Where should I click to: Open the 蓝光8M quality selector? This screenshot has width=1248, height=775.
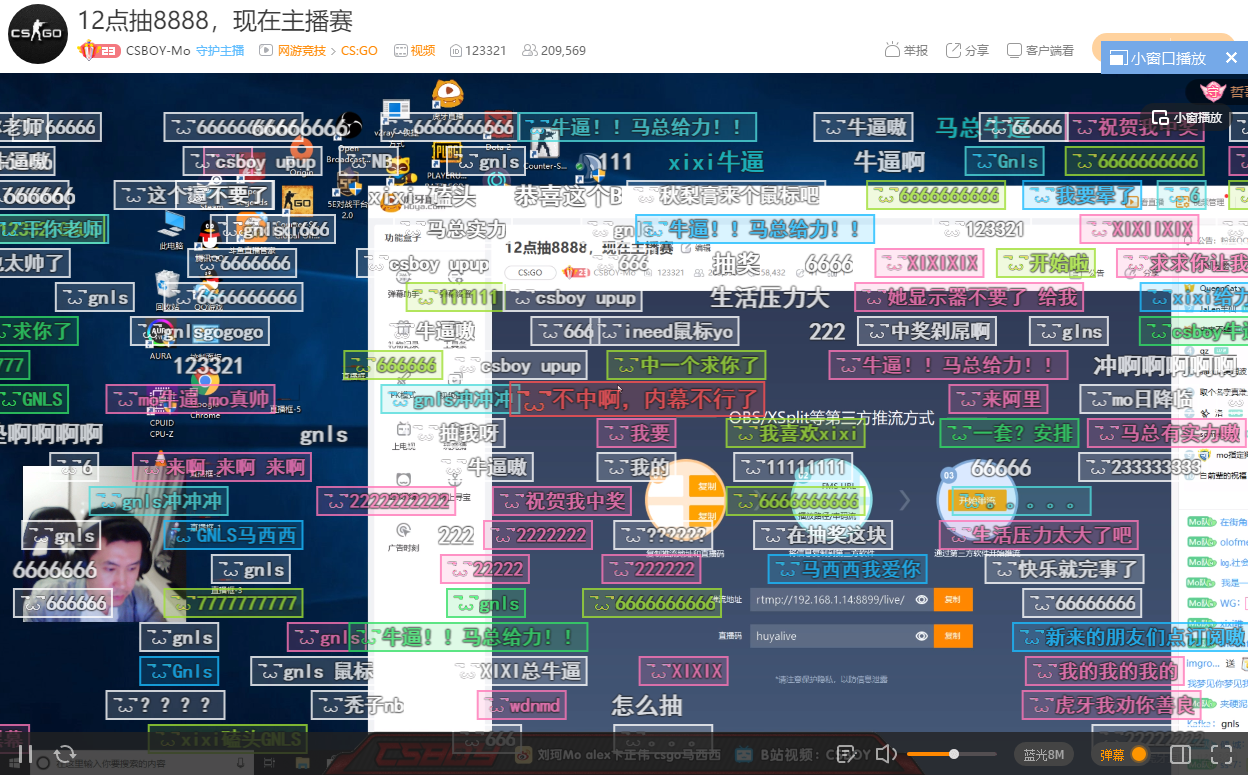click(x=1044, y=756)
